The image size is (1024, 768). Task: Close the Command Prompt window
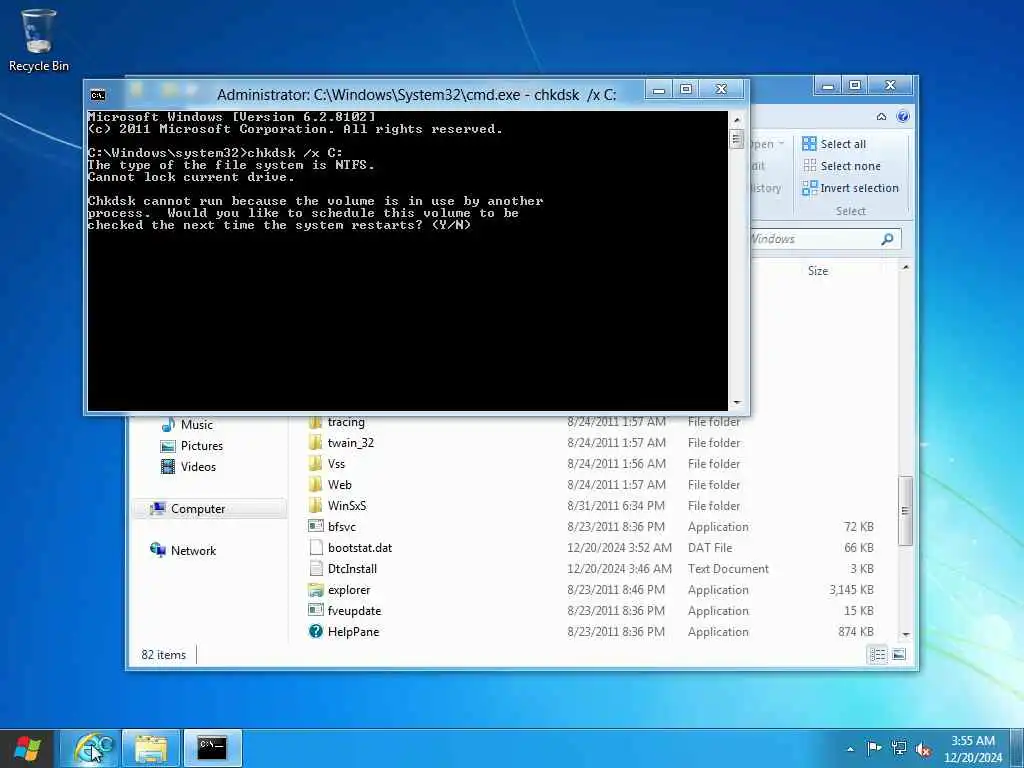pyautogui.click(x=721, y=89)
